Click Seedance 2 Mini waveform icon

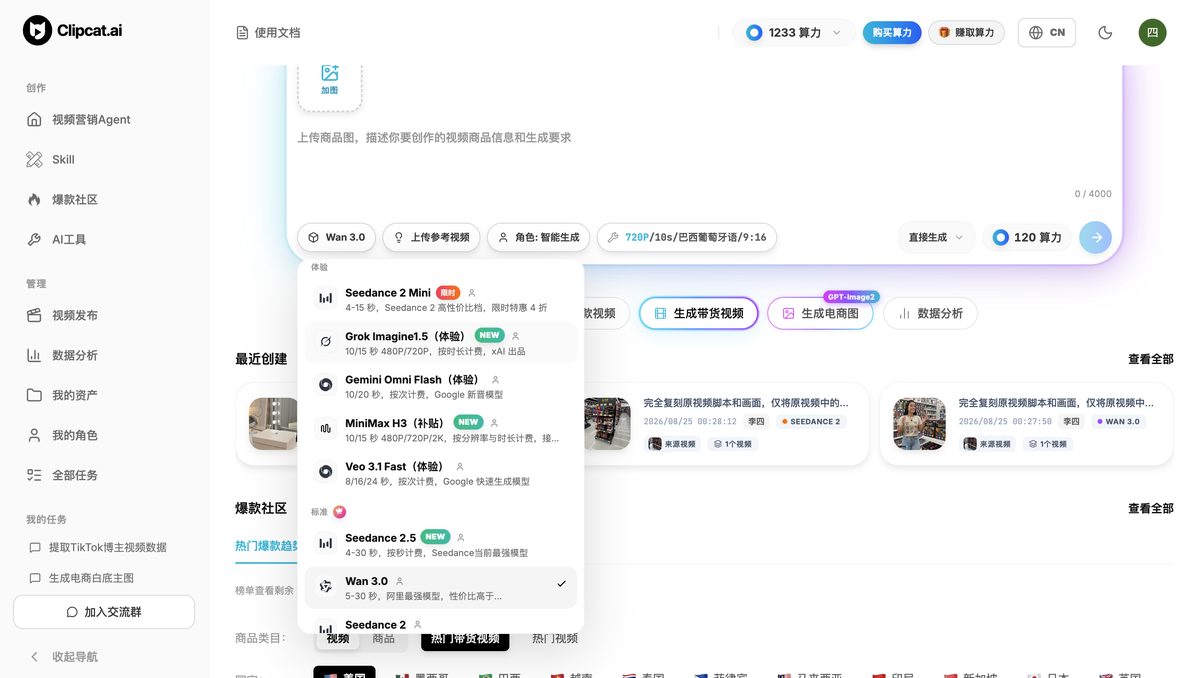pyautogui.click(x=326, y=298)
